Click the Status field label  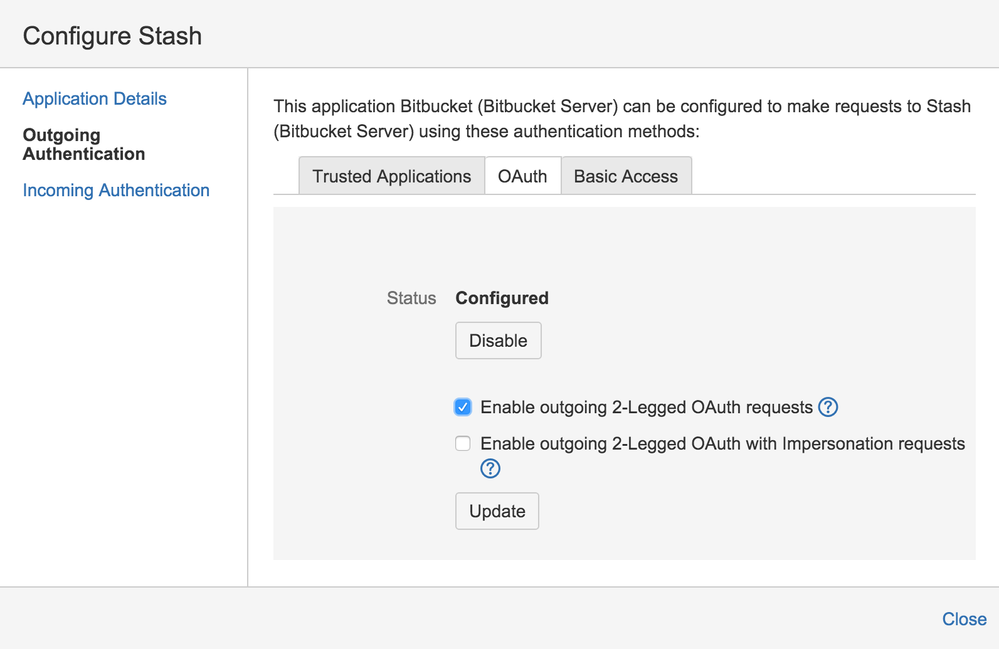(x=411, y=298)
